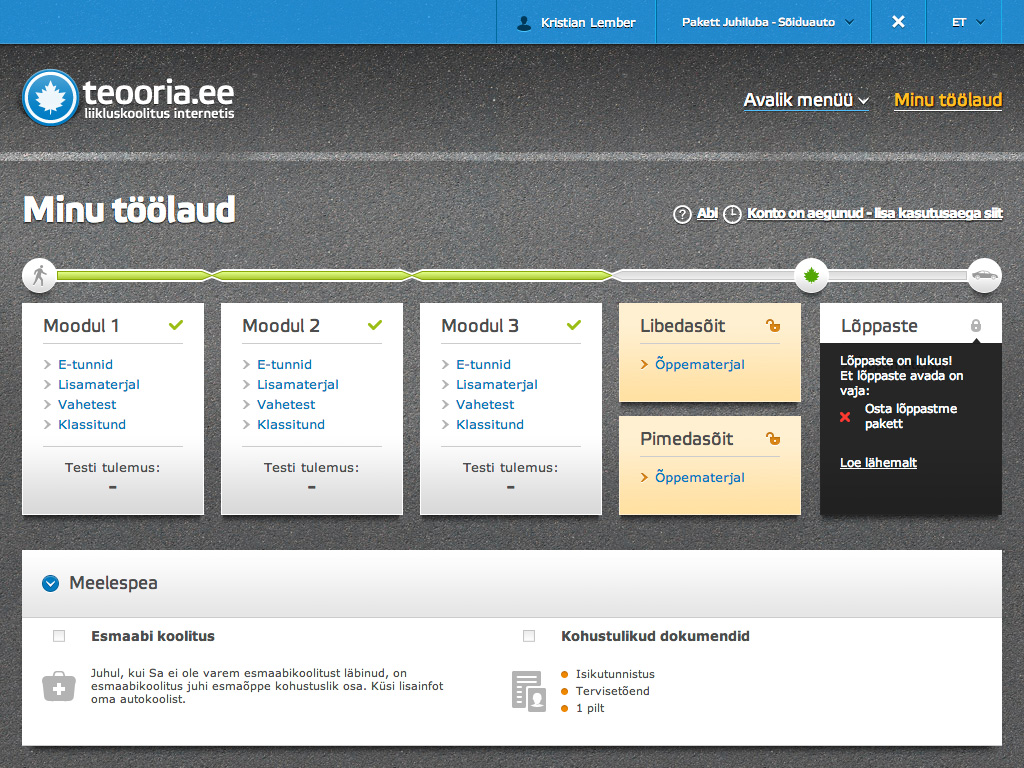The image size is (1024, 768).
Task: Open Kristian Lember user profile
Action: [576, 22]
